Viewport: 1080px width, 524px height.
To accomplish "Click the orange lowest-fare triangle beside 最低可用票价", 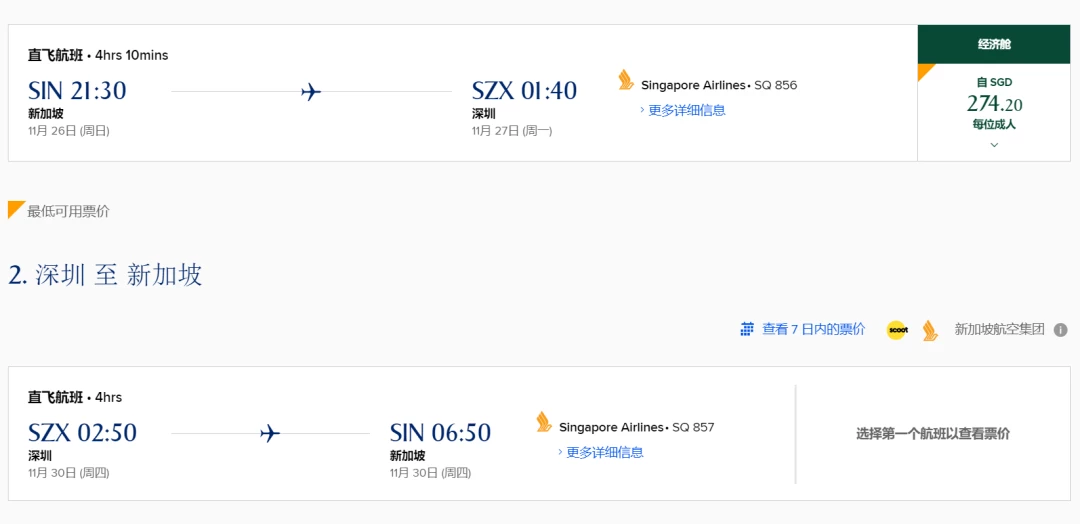I will [x=17, y=210].
